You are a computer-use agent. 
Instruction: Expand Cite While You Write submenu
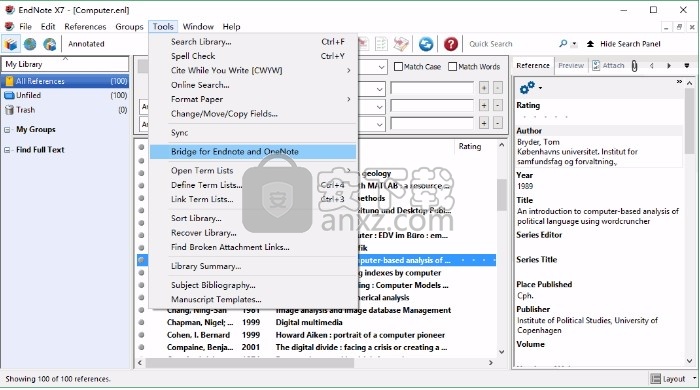349,71
